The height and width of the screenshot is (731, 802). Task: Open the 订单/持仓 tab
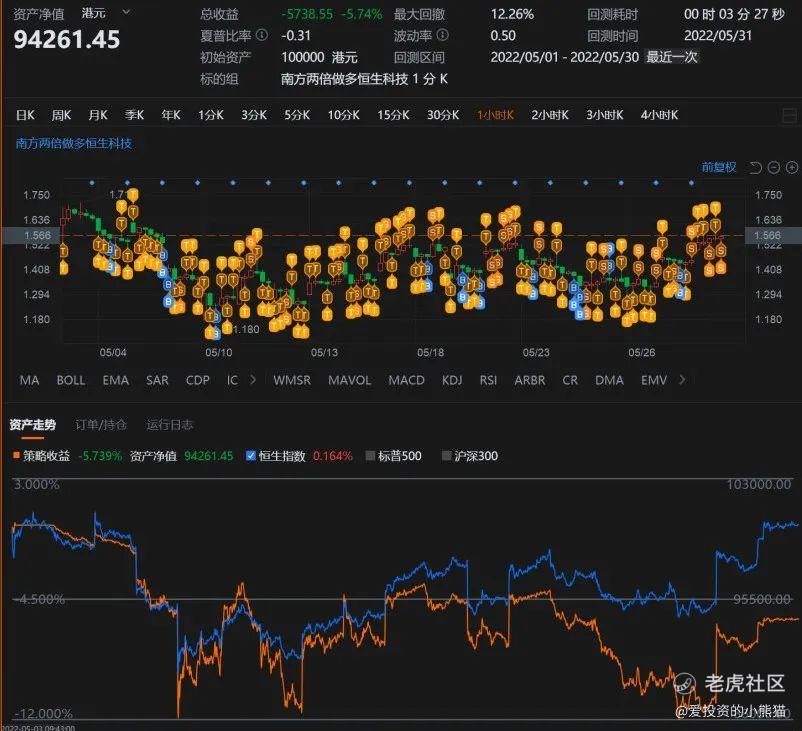[x=101, y=425]
